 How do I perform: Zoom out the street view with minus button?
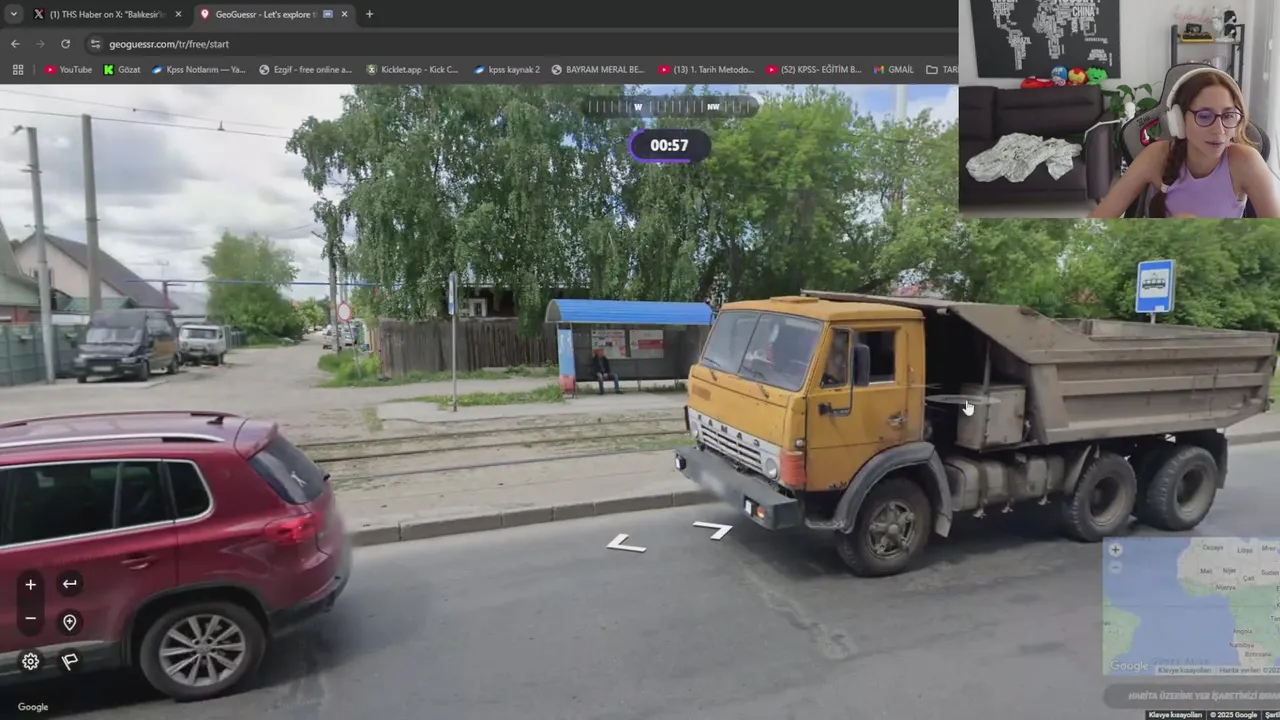[x=30, y=619]
